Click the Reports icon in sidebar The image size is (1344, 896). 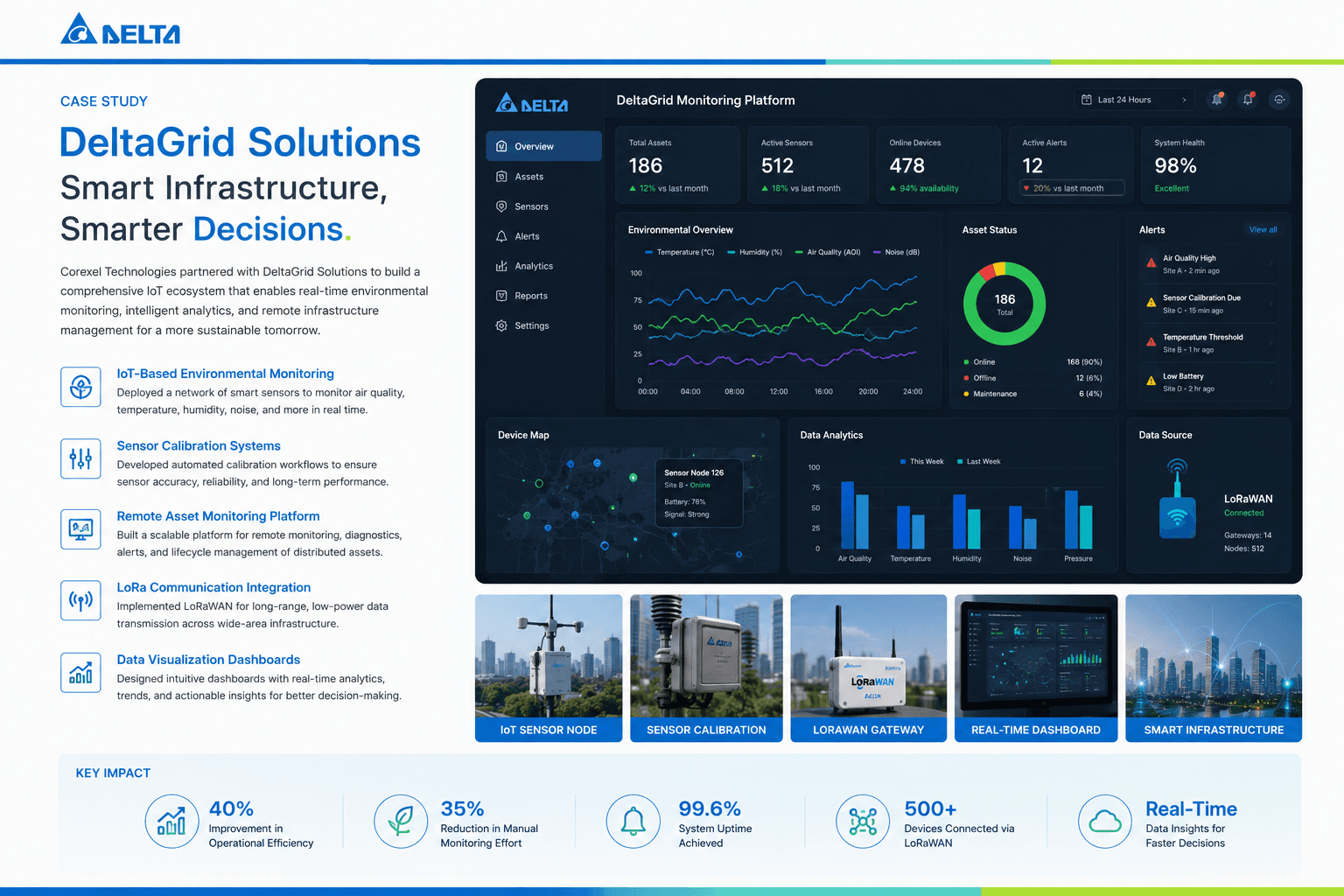click(501, 296)
